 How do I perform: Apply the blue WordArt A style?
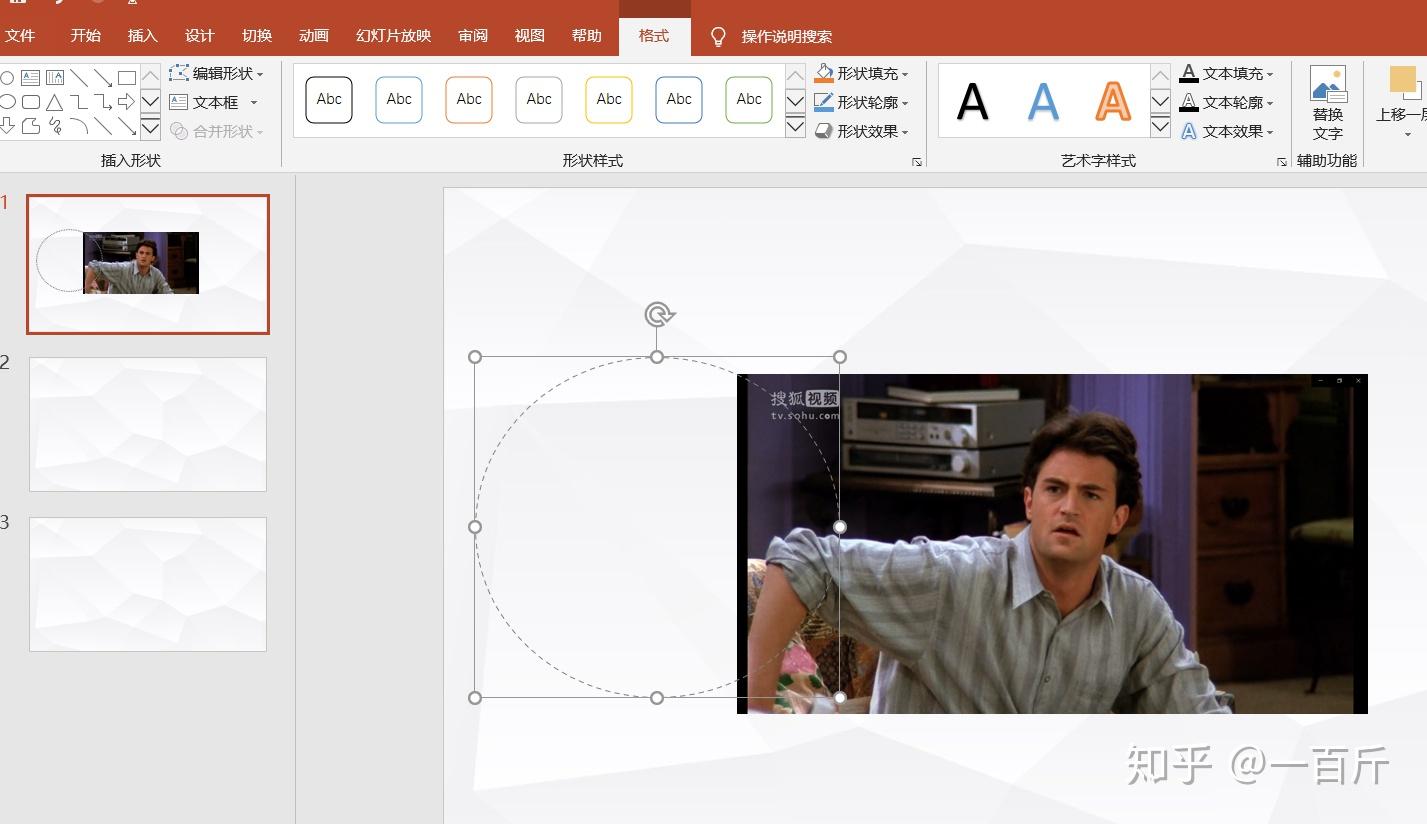[x=1043, y=101]
